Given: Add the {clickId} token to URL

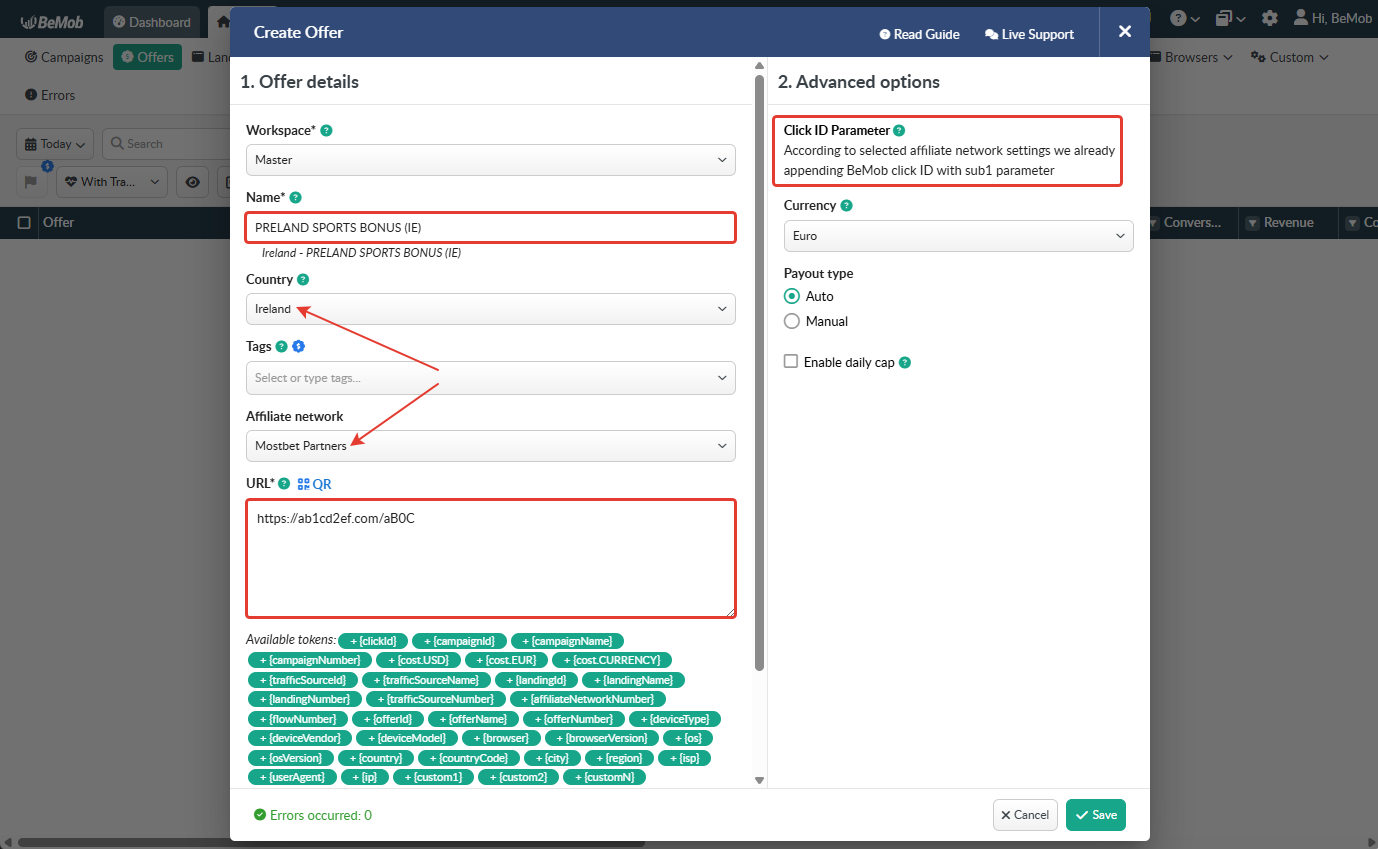Looking at the screenshot, I should (372, 641).
